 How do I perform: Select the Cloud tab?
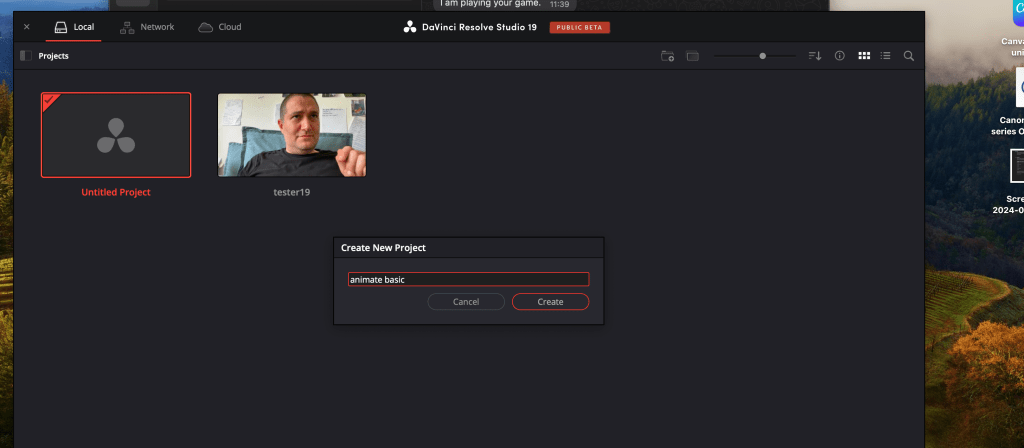(220, 27)
